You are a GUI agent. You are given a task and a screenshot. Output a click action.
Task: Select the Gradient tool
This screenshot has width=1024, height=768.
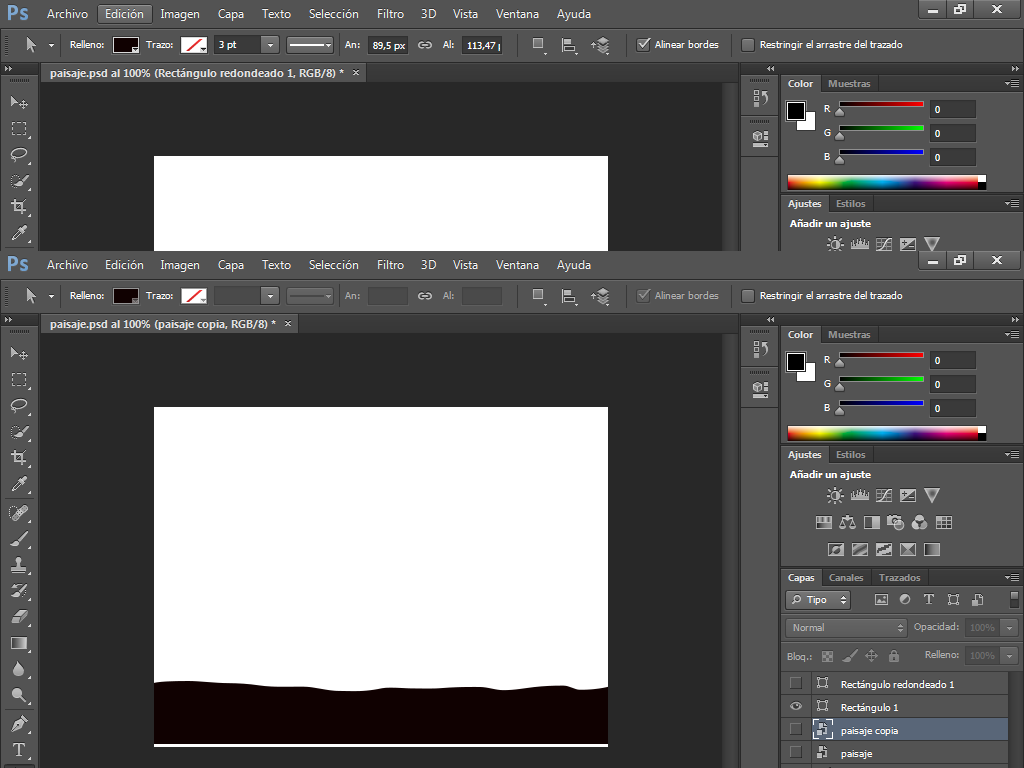[x=19, y=643]
